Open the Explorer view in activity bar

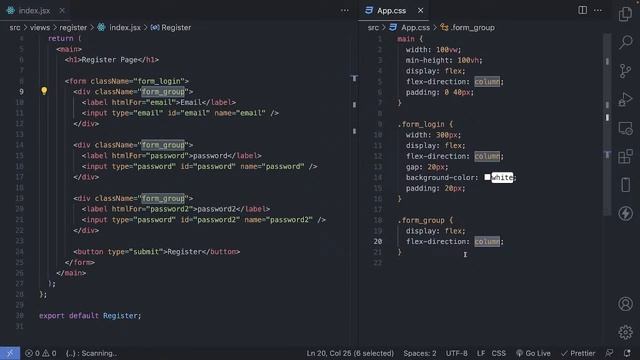click(x=625, y=14)
